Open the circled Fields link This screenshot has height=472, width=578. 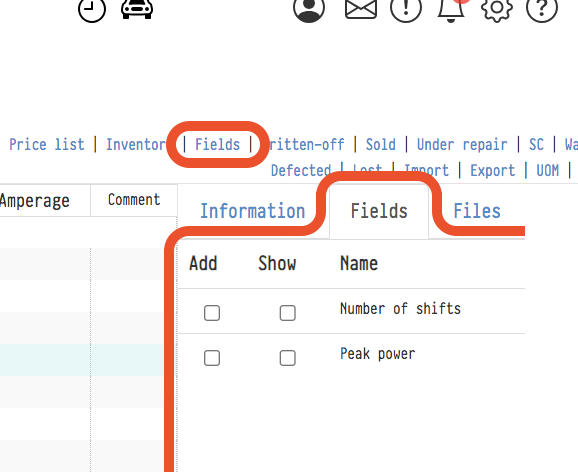[217, 144]
